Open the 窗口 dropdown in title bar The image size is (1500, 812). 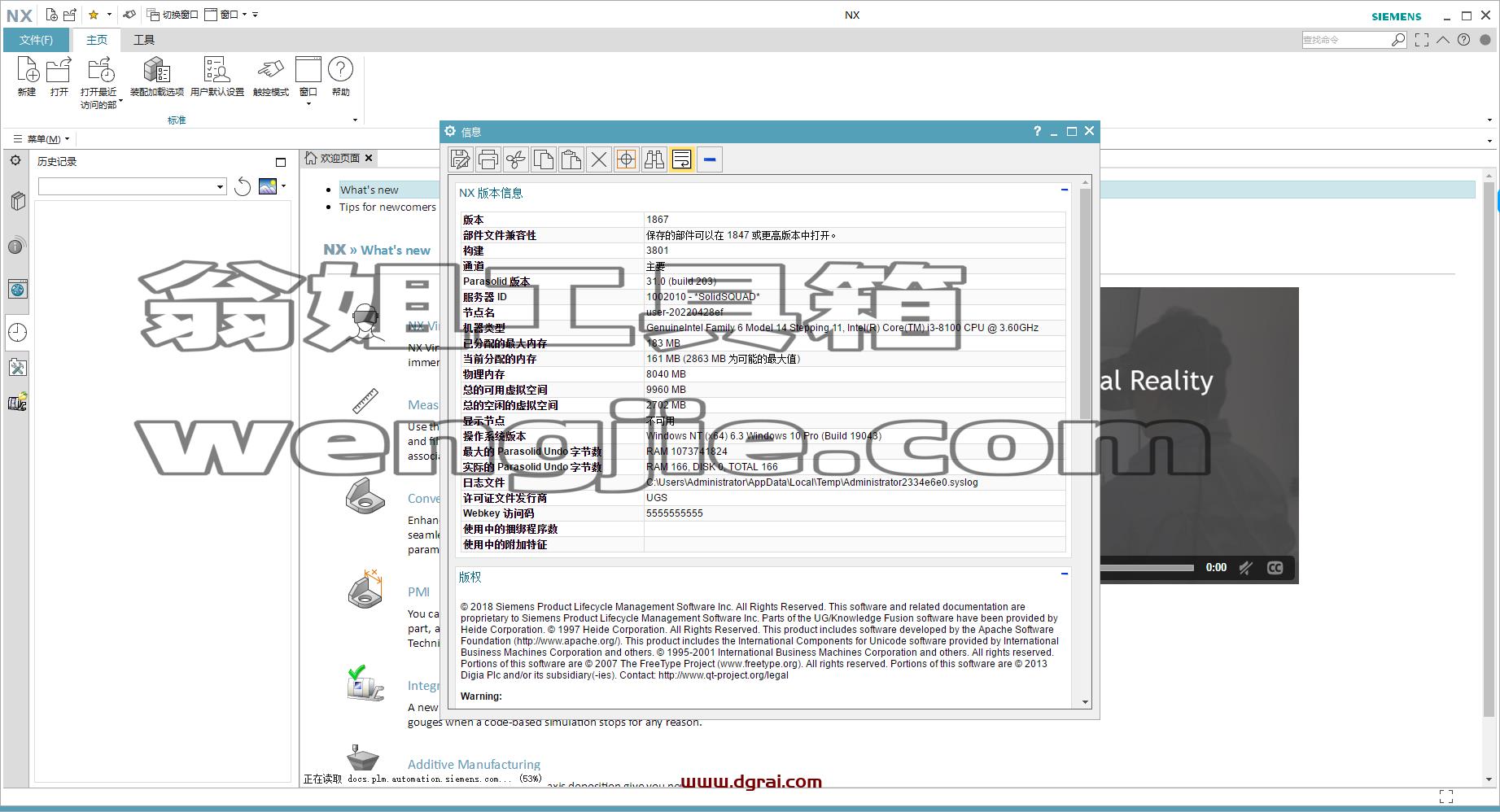click(225, 15)
